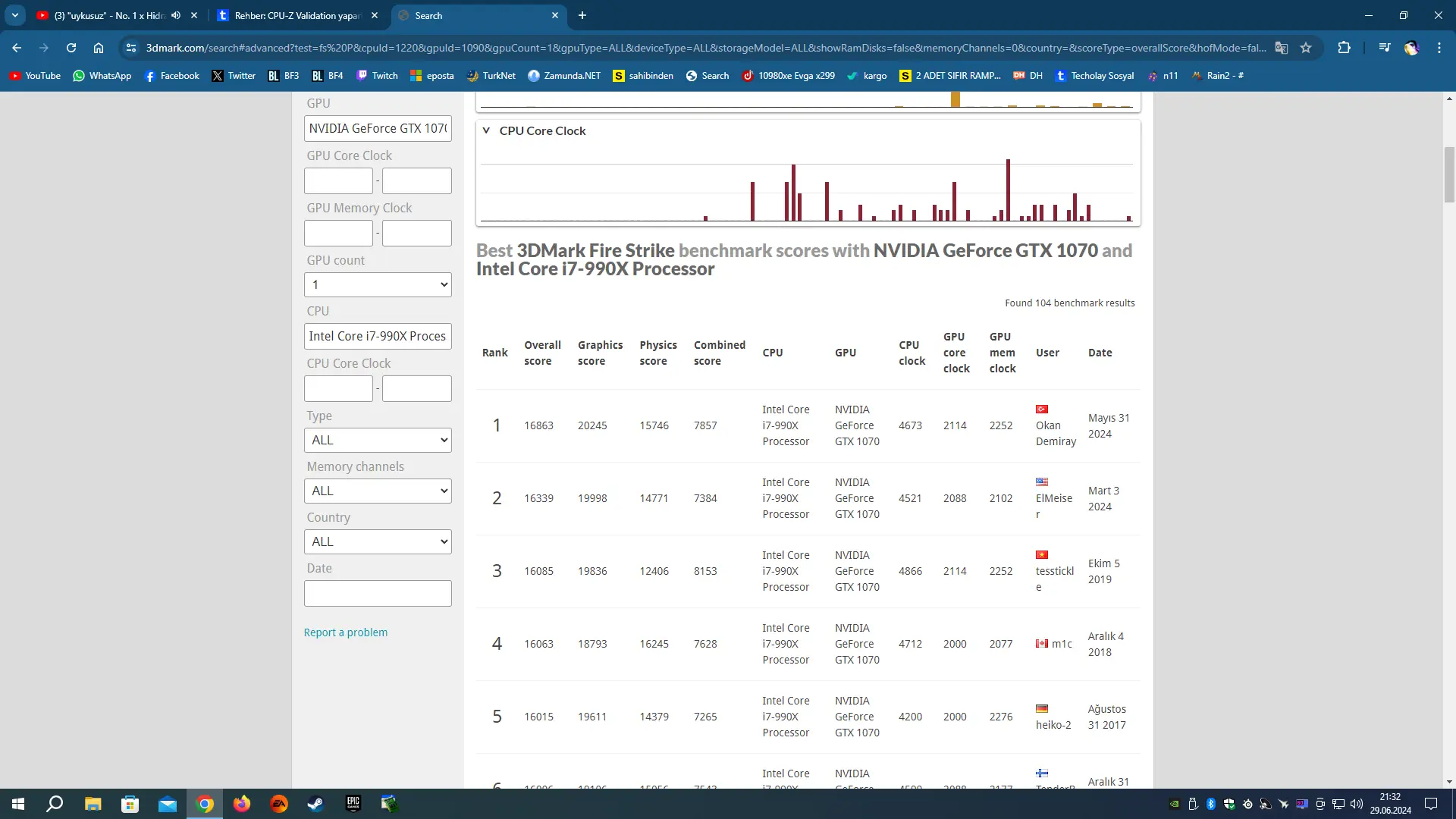Open Zamunda.NET bookmark
This screenshot has width=1456, height=819.
coord(564,76)
